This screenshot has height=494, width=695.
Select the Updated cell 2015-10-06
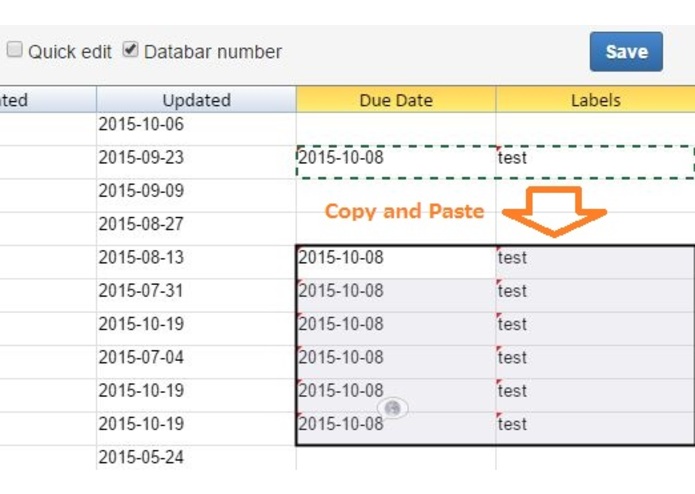point(196,129)
